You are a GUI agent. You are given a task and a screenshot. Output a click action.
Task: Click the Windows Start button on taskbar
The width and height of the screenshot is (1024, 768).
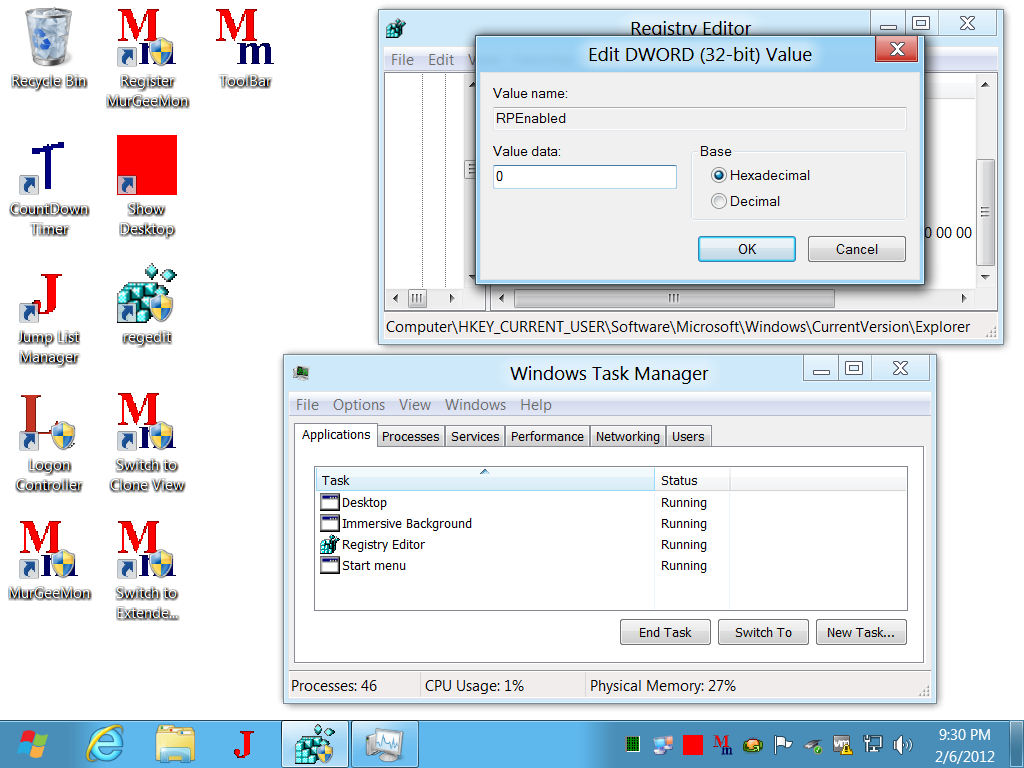(33, 744)
